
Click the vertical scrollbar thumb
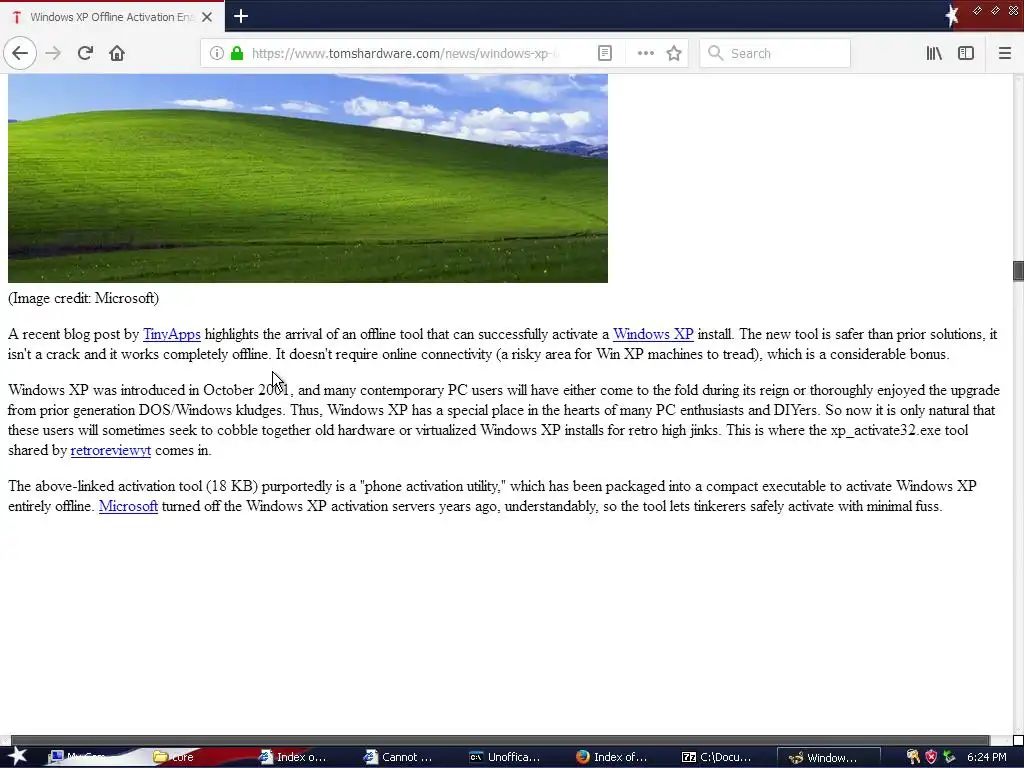tap(1018, 270)
